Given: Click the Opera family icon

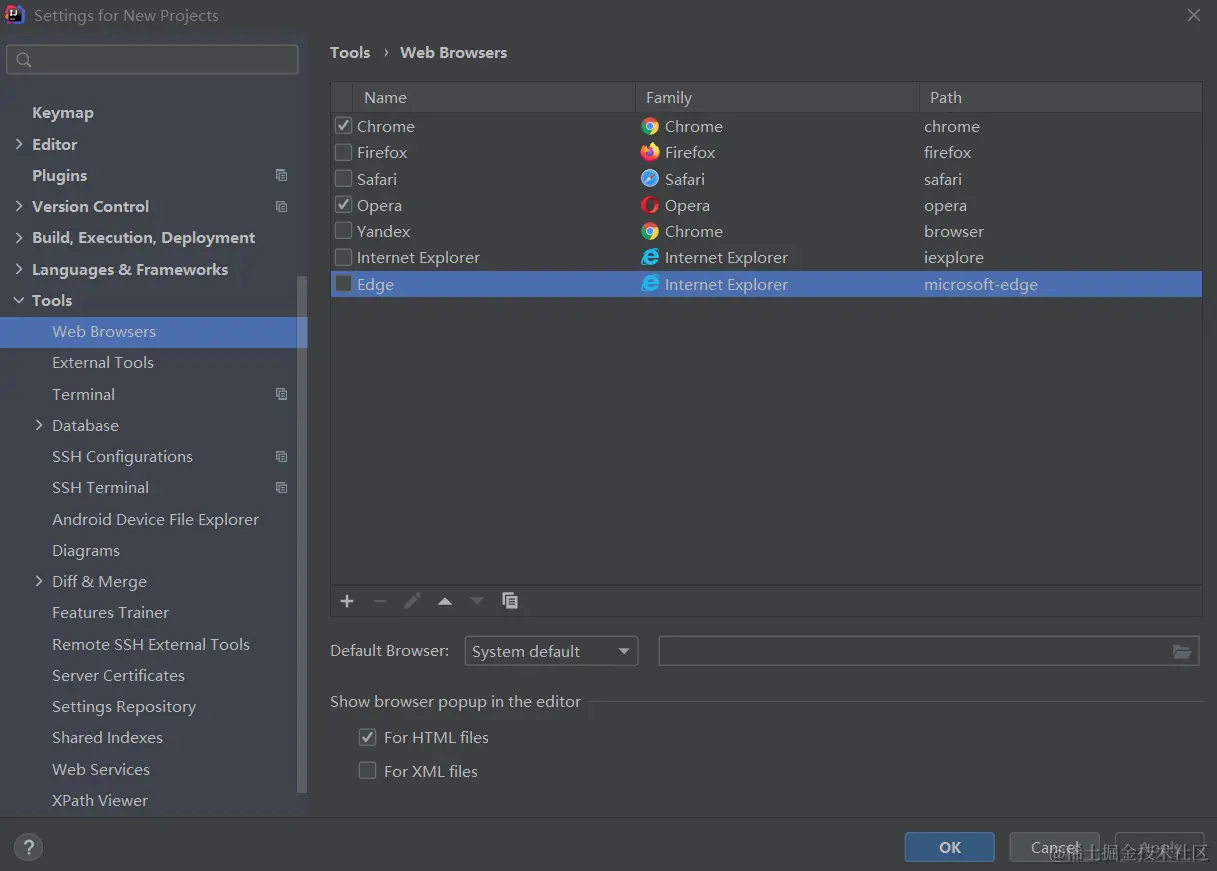Looking at the screenshot, I should 650,205.
